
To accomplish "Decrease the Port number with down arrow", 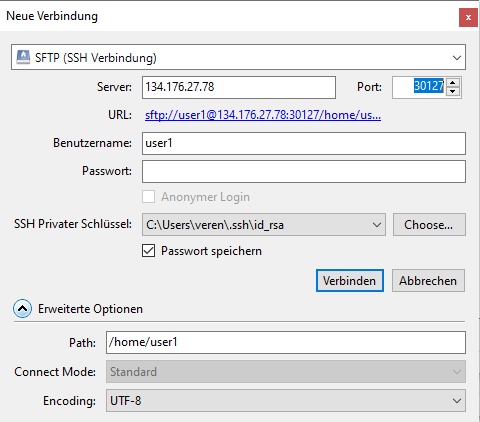I will [453, 92].
